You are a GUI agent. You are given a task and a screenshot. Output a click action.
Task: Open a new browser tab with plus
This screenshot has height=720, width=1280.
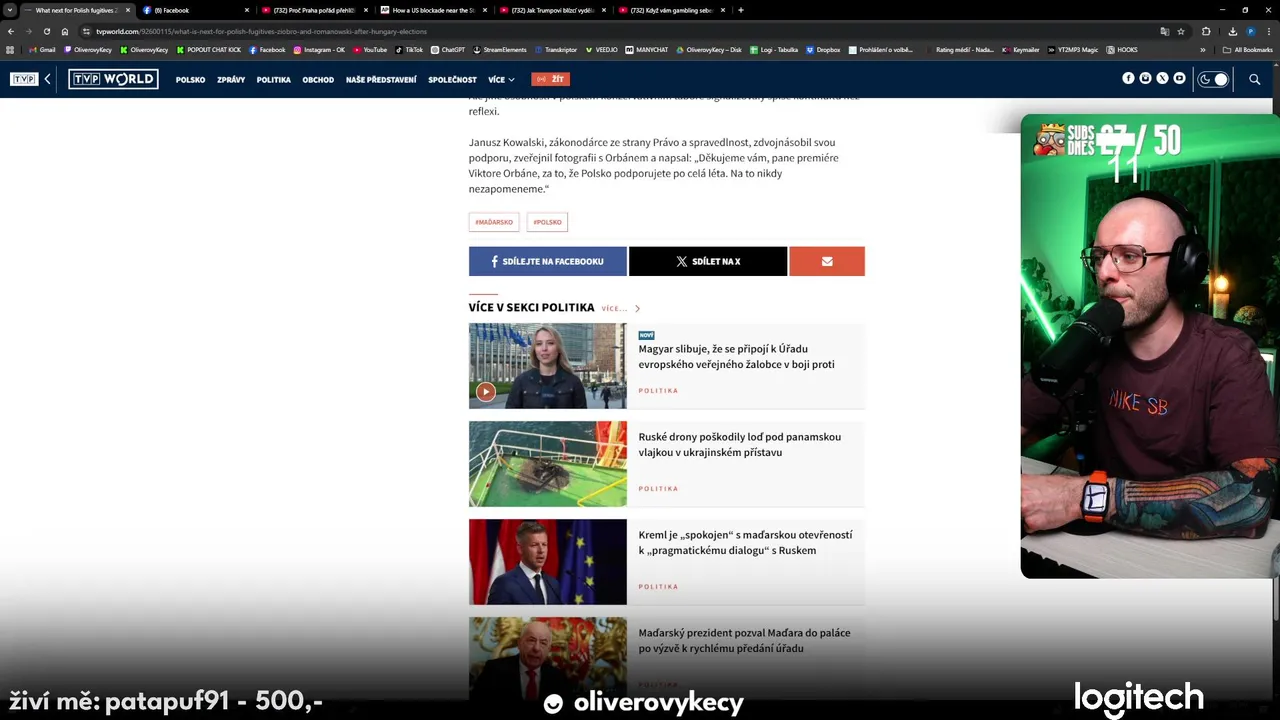click(x=740, y=10)
